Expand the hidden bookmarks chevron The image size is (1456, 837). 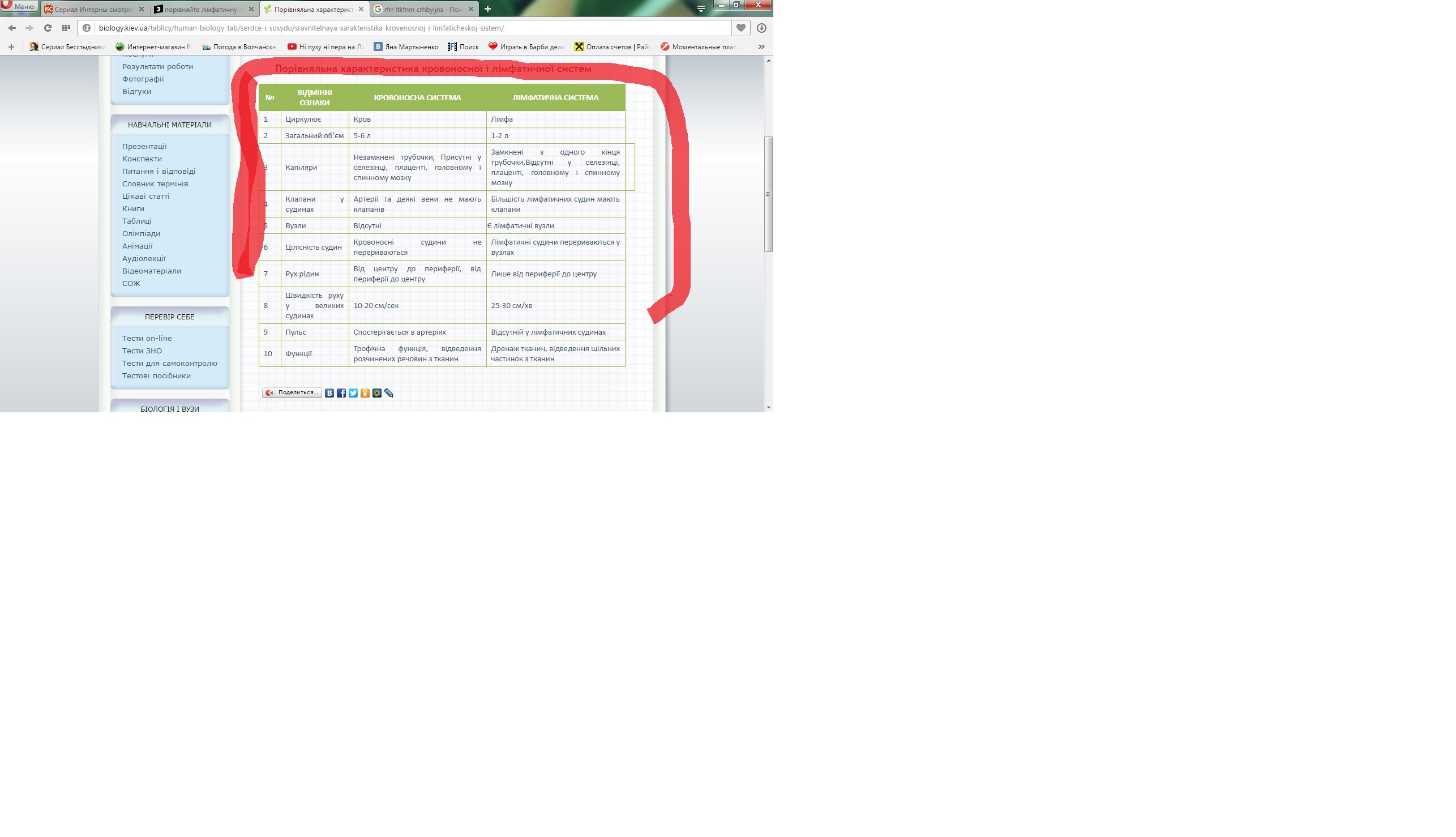point(761,46)
